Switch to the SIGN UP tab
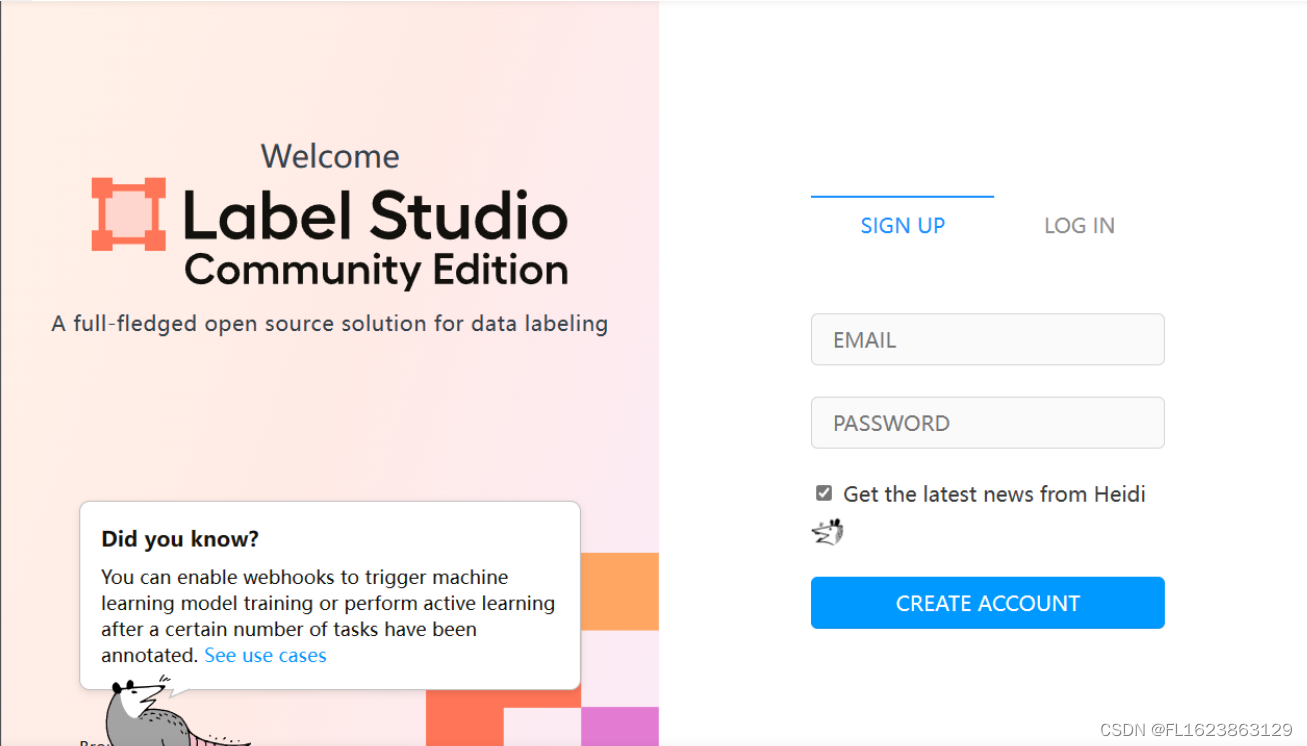 [x=902, y=226]
